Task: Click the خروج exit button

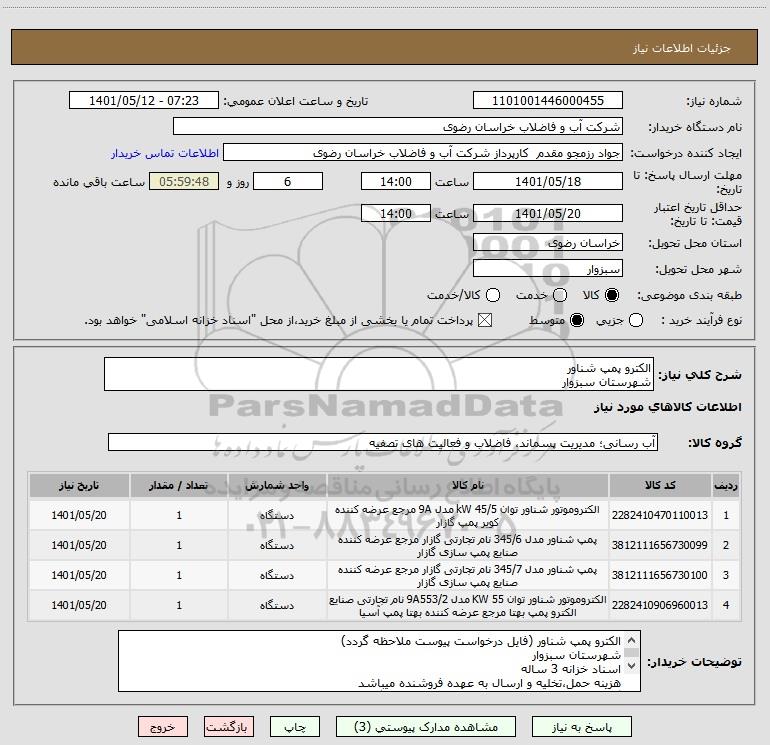Action: tap(163, 727)
